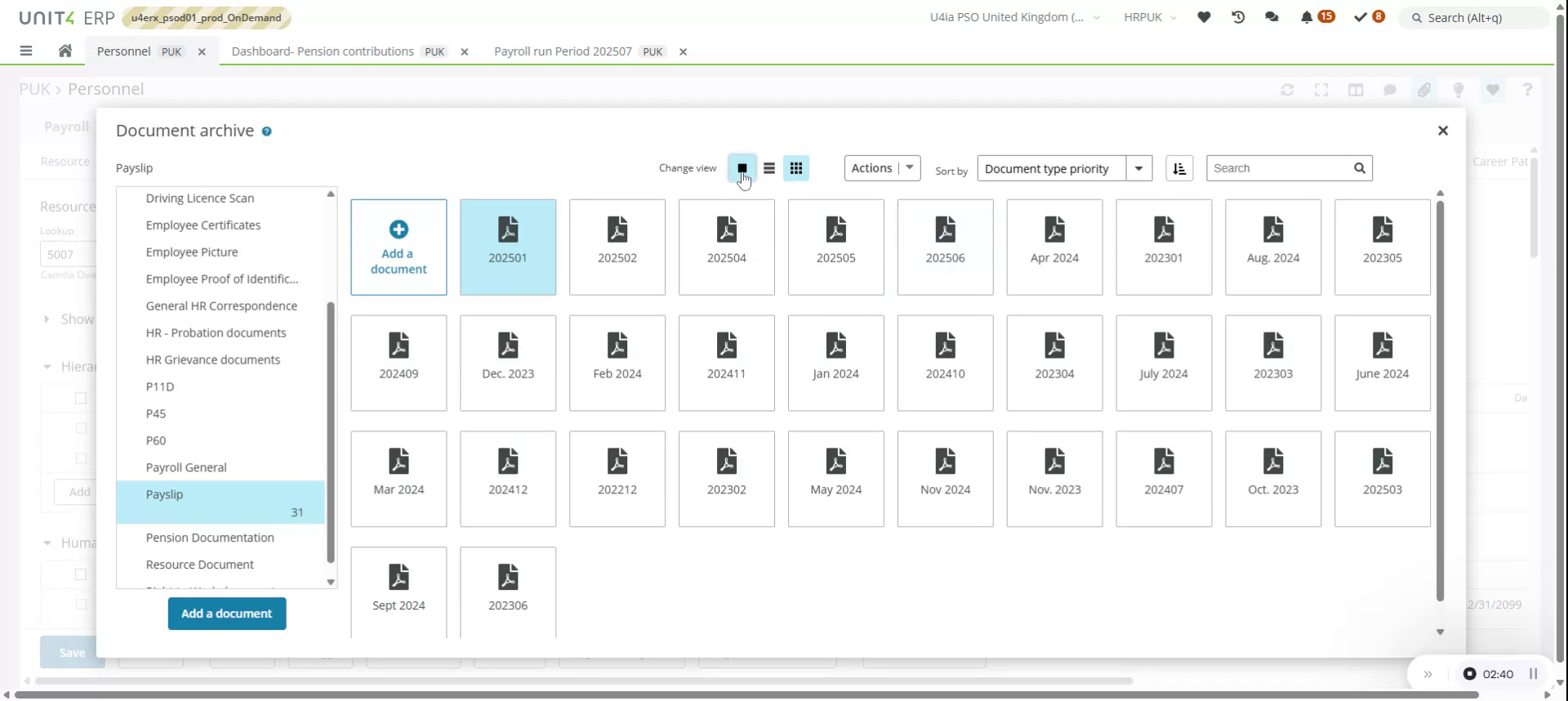Open the HRPUK role dropdown
The width and height of the screenshot is (1568, 701).
(x=1150, y=17)
